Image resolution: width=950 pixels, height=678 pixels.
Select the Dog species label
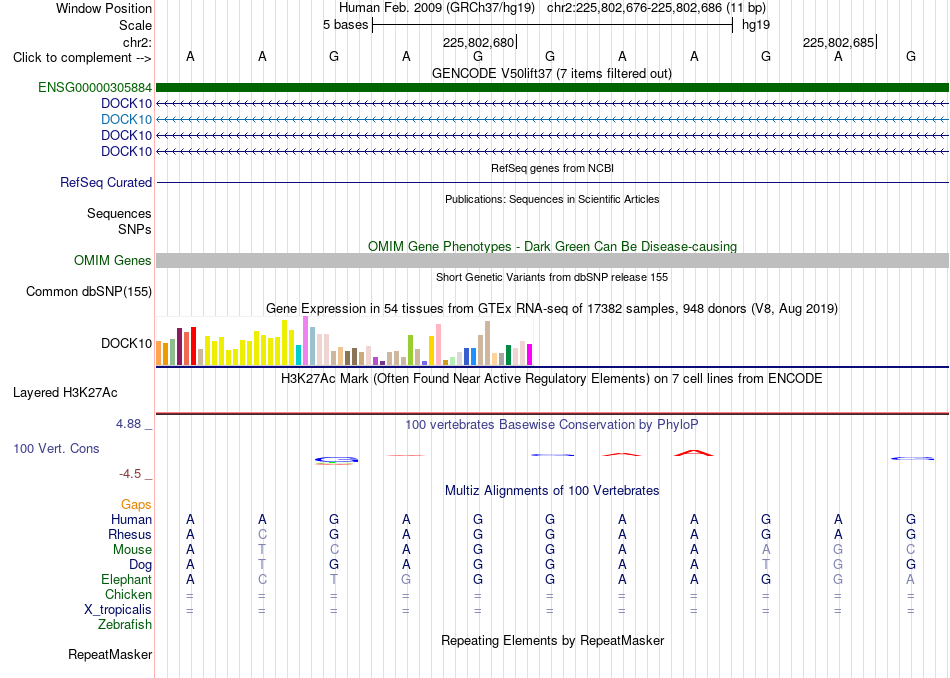coord(141,565)
